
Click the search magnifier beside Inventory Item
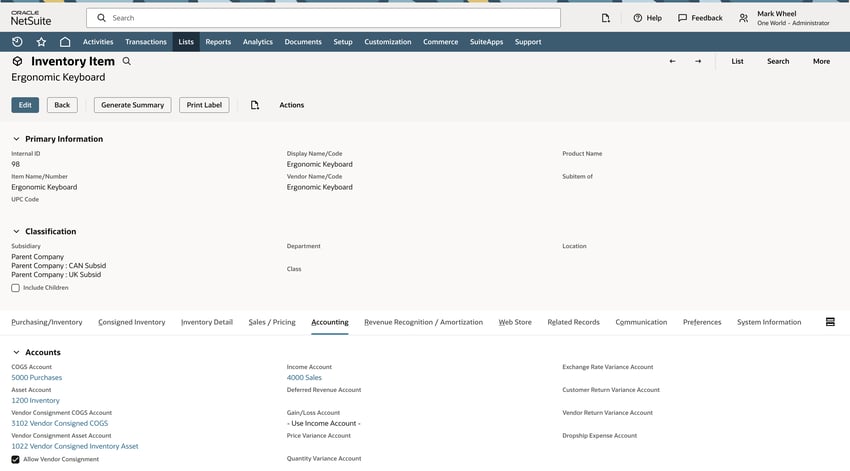[x=126, y=62]
